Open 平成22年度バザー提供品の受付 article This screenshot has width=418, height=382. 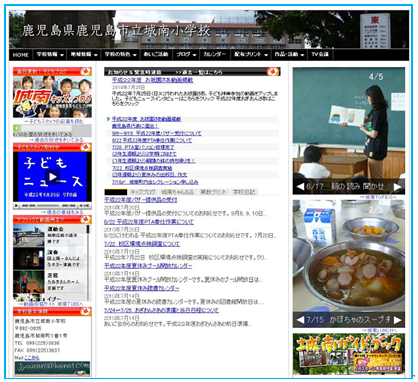click(141, 200)
